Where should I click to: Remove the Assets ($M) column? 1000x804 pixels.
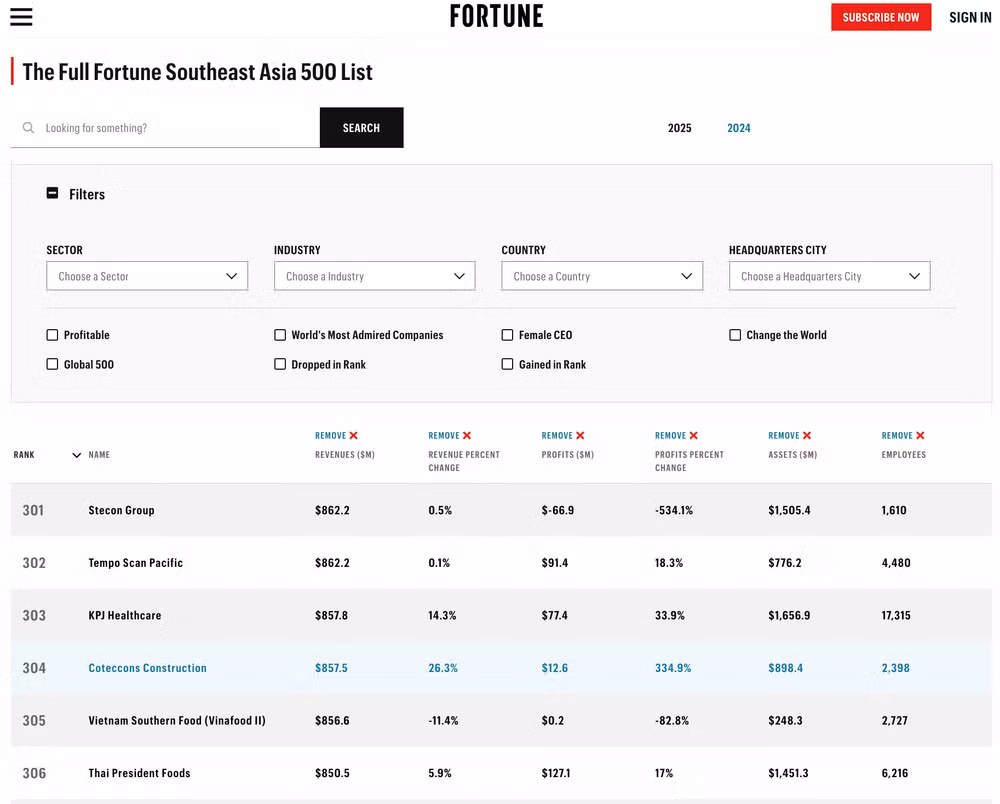(790, 436)
